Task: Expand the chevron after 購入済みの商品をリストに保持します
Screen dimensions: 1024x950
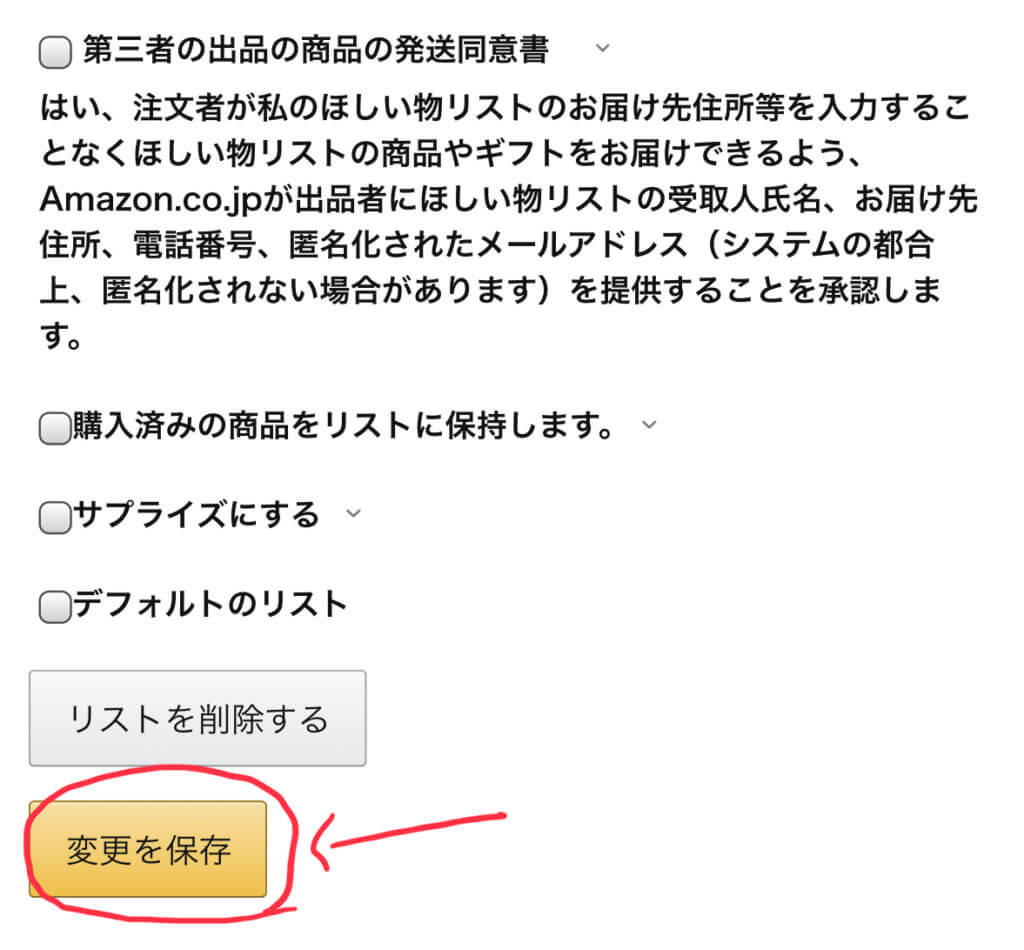Action: pos(649,424)
